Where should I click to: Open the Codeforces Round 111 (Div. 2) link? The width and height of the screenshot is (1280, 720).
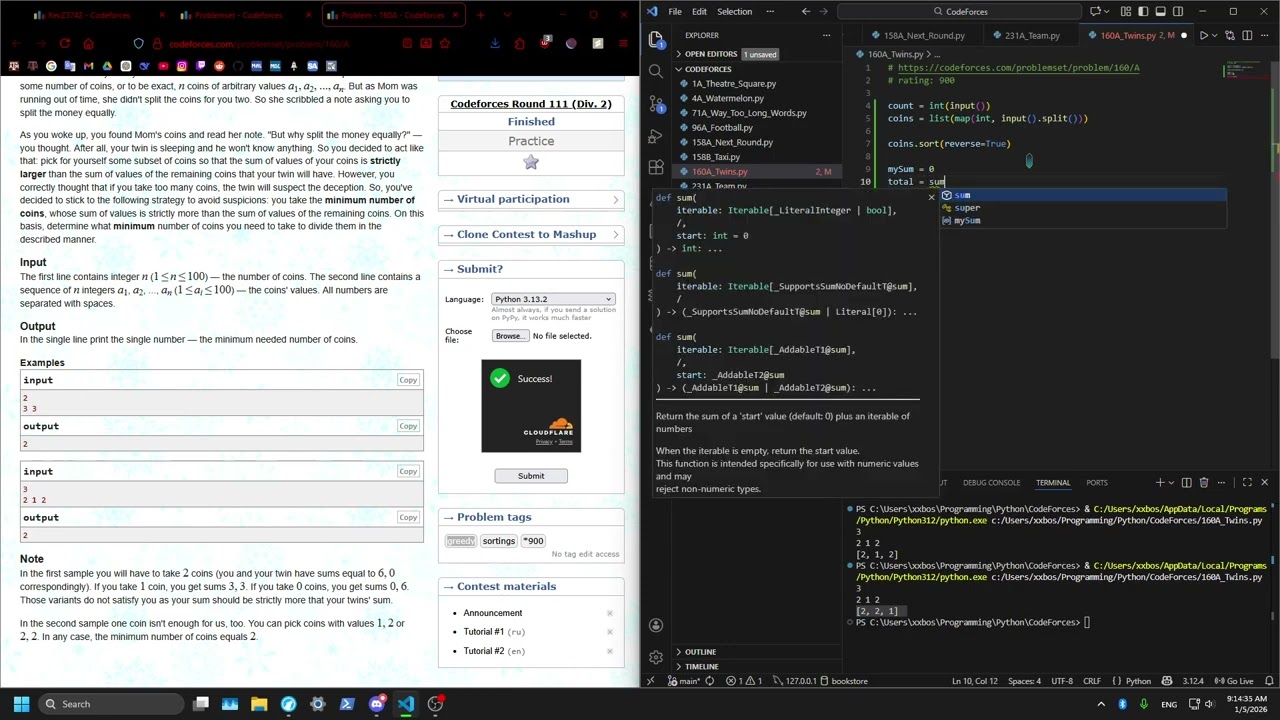point(531,104)
